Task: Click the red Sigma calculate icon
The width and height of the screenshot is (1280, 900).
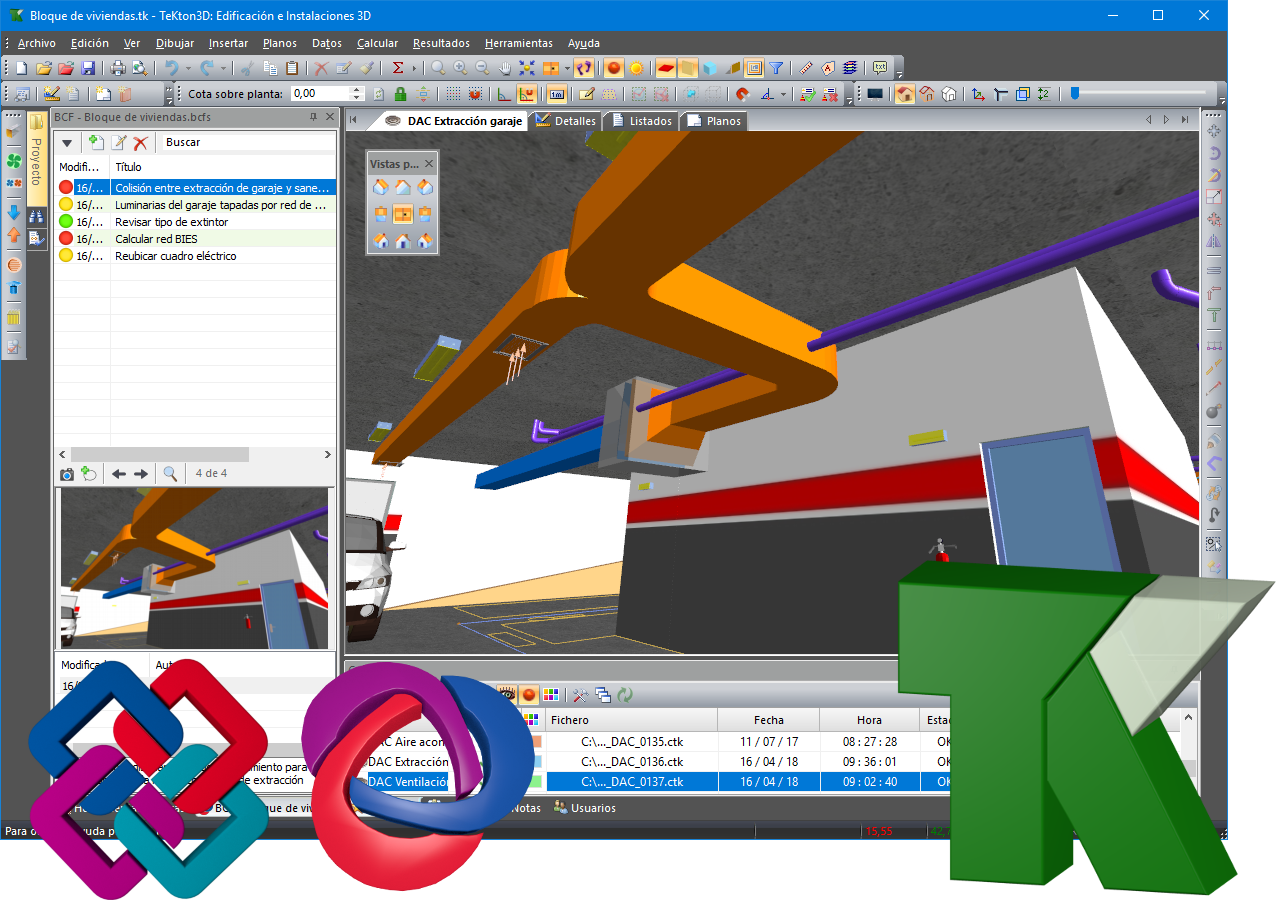Action: (398, 68)
